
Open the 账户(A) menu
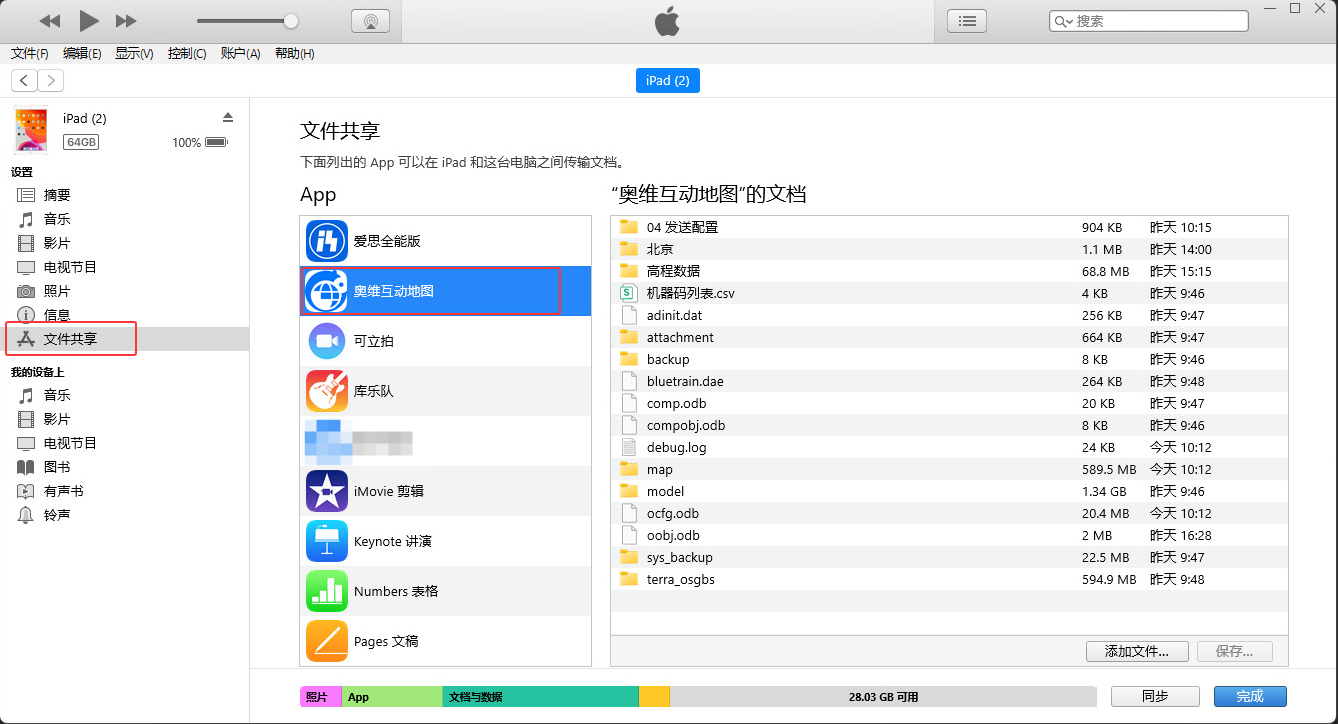pyautogui.click(x=240, y=53)
